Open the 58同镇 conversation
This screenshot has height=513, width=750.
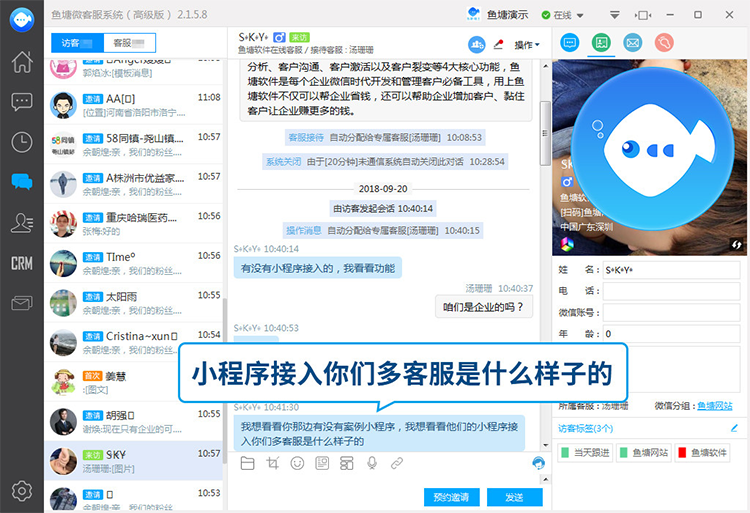click(x=133, y=145)
